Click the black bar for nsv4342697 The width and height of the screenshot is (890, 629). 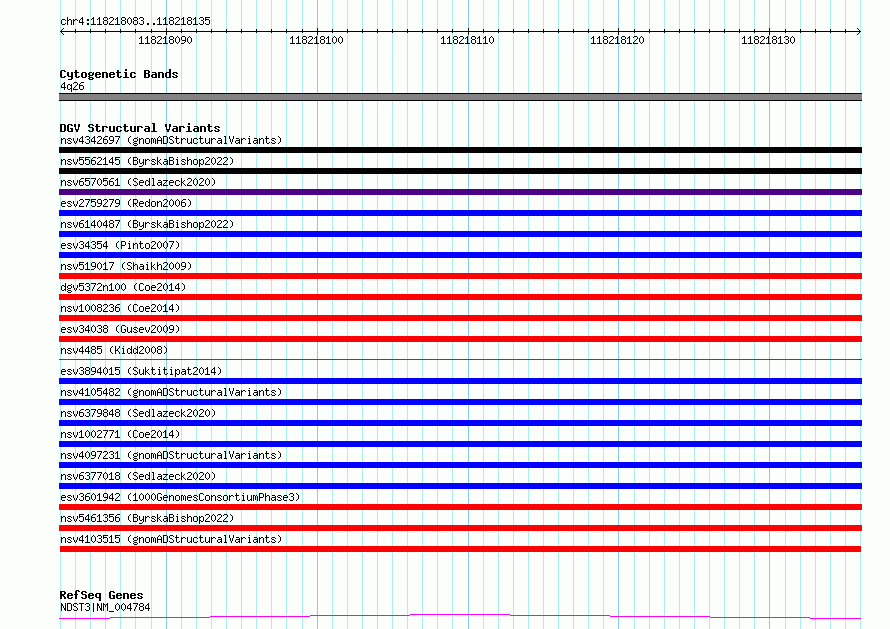(460, 150)
